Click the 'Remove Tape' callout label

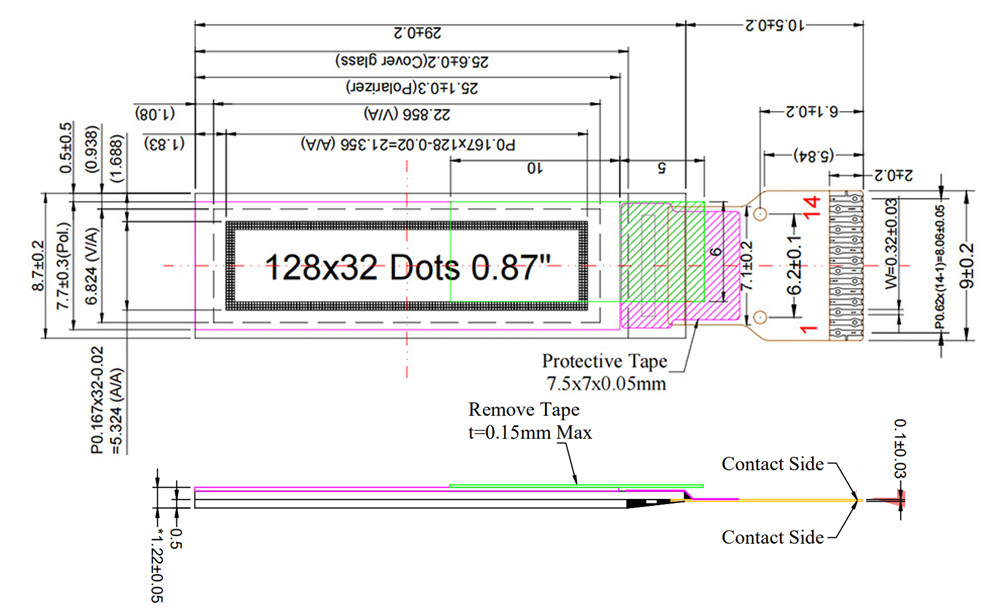pyautogui.click(x=524, y=409)
